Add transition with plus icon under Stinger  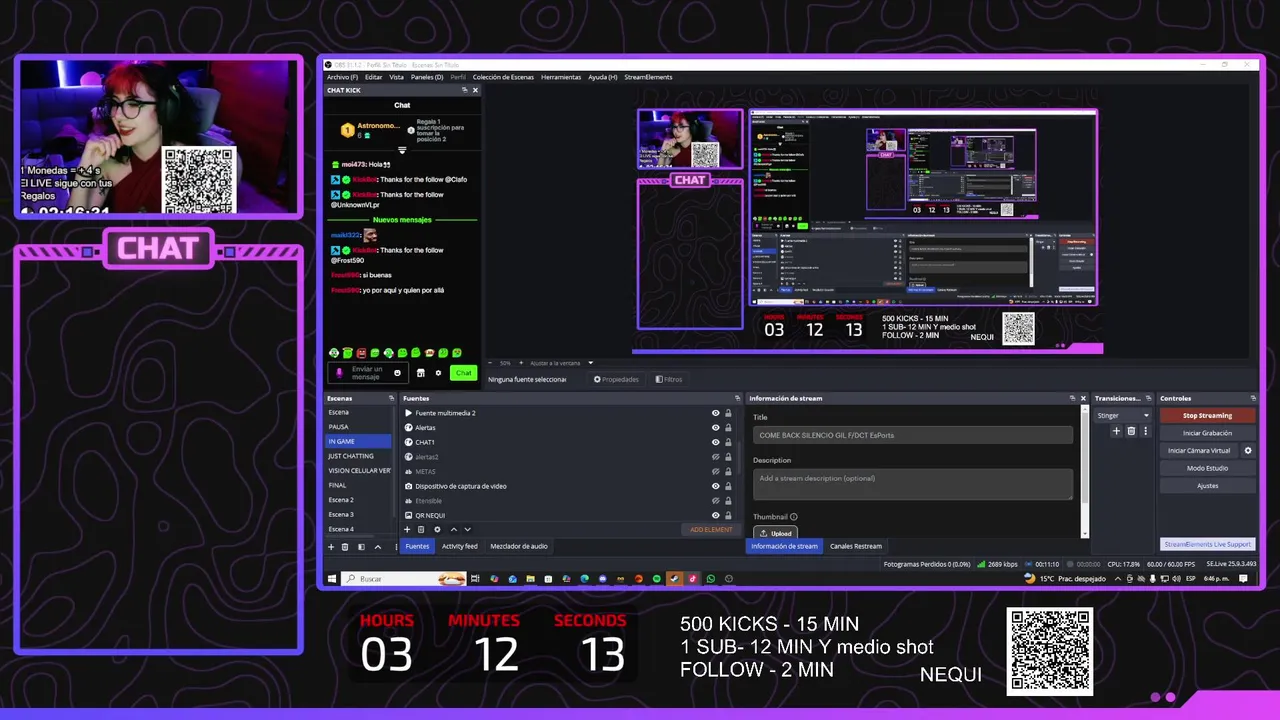point(1116,431)
